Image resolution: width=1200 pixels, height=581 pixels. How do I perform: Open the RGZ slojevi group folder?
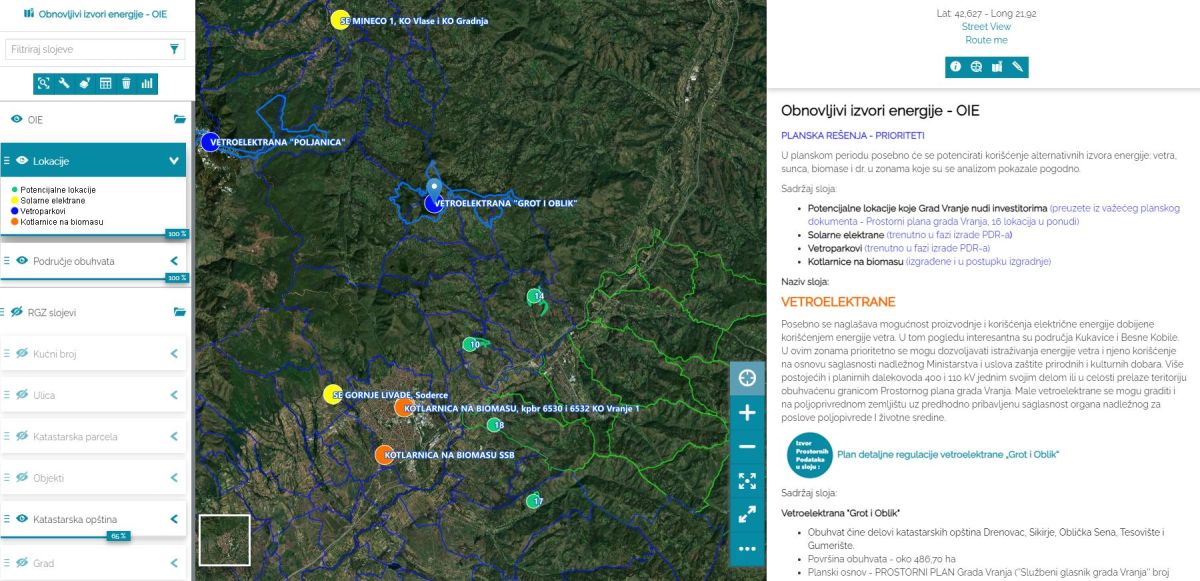pyautogui.click(x=180, y=312)
